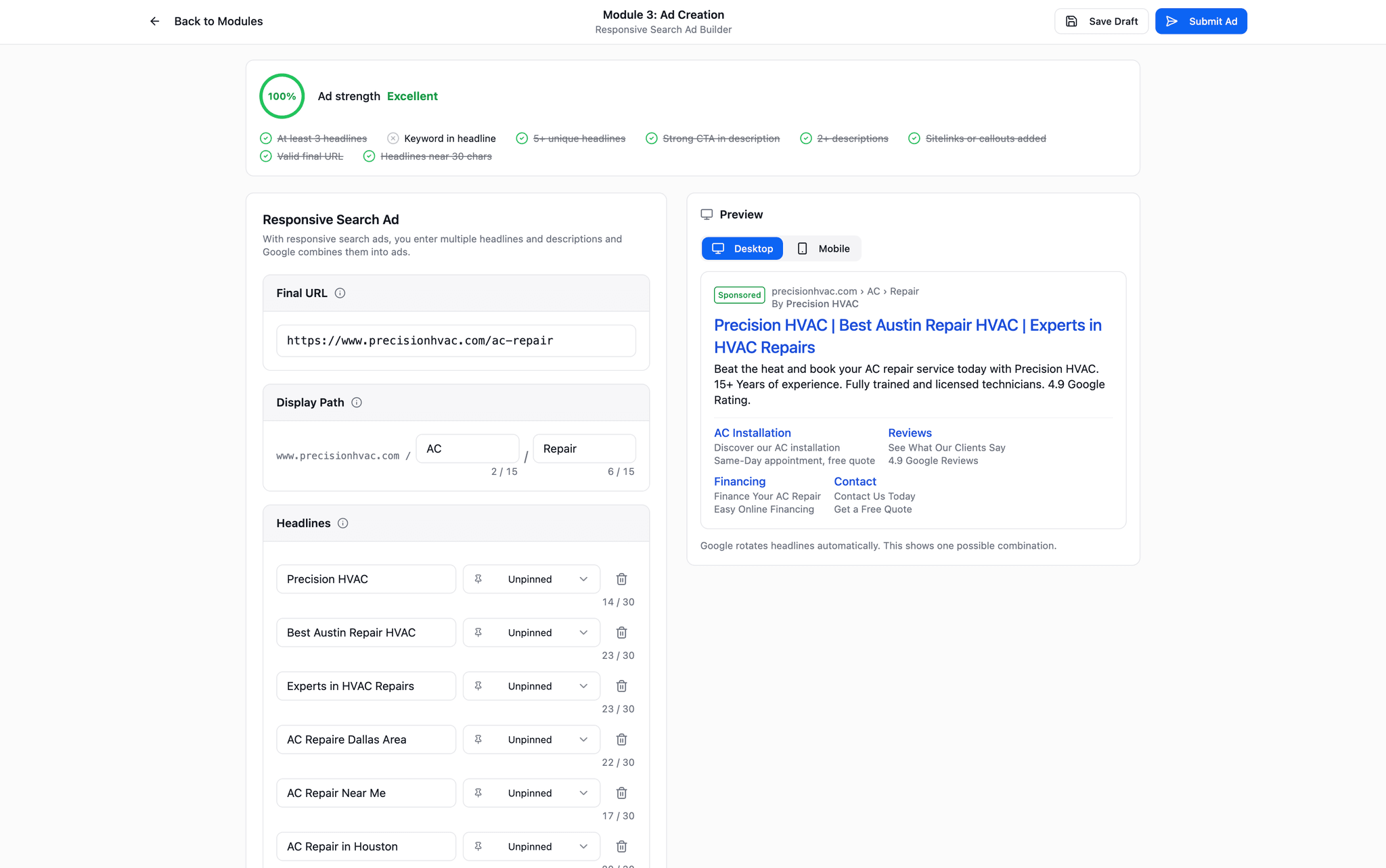The height and width of the screenshot is (868, 1386).
Task: Open pin dropdown for Best Austin Repair HVAC
Action: click(x=531, y=633)
